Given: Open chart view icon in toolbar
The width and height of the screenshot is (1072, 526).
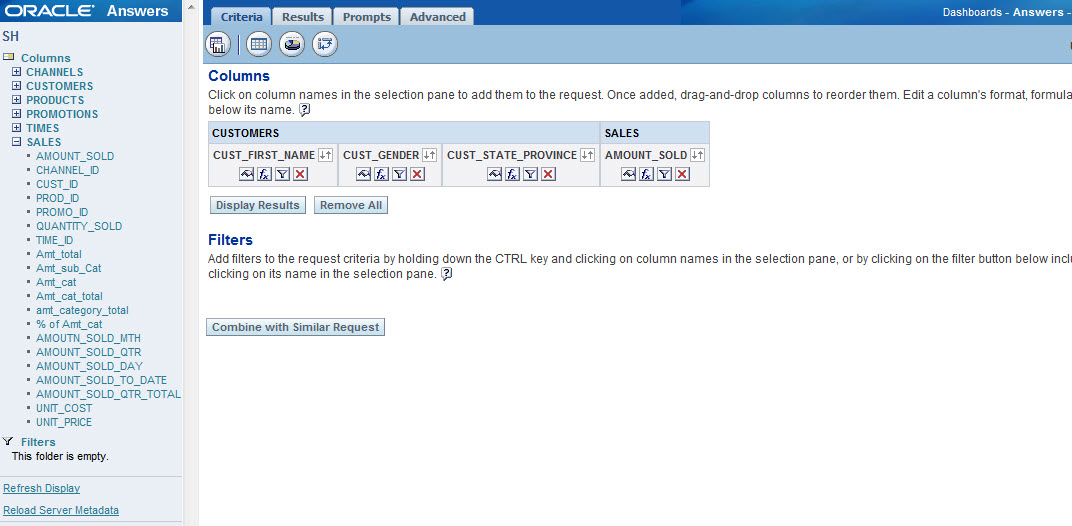Looking at the screenshot, I should tap(293, 44).
